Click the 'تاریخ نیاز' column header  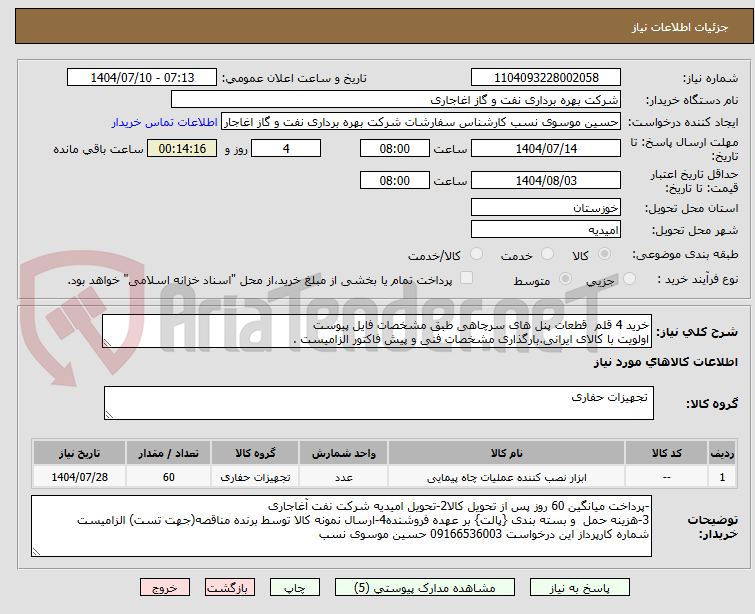point(79,453)
